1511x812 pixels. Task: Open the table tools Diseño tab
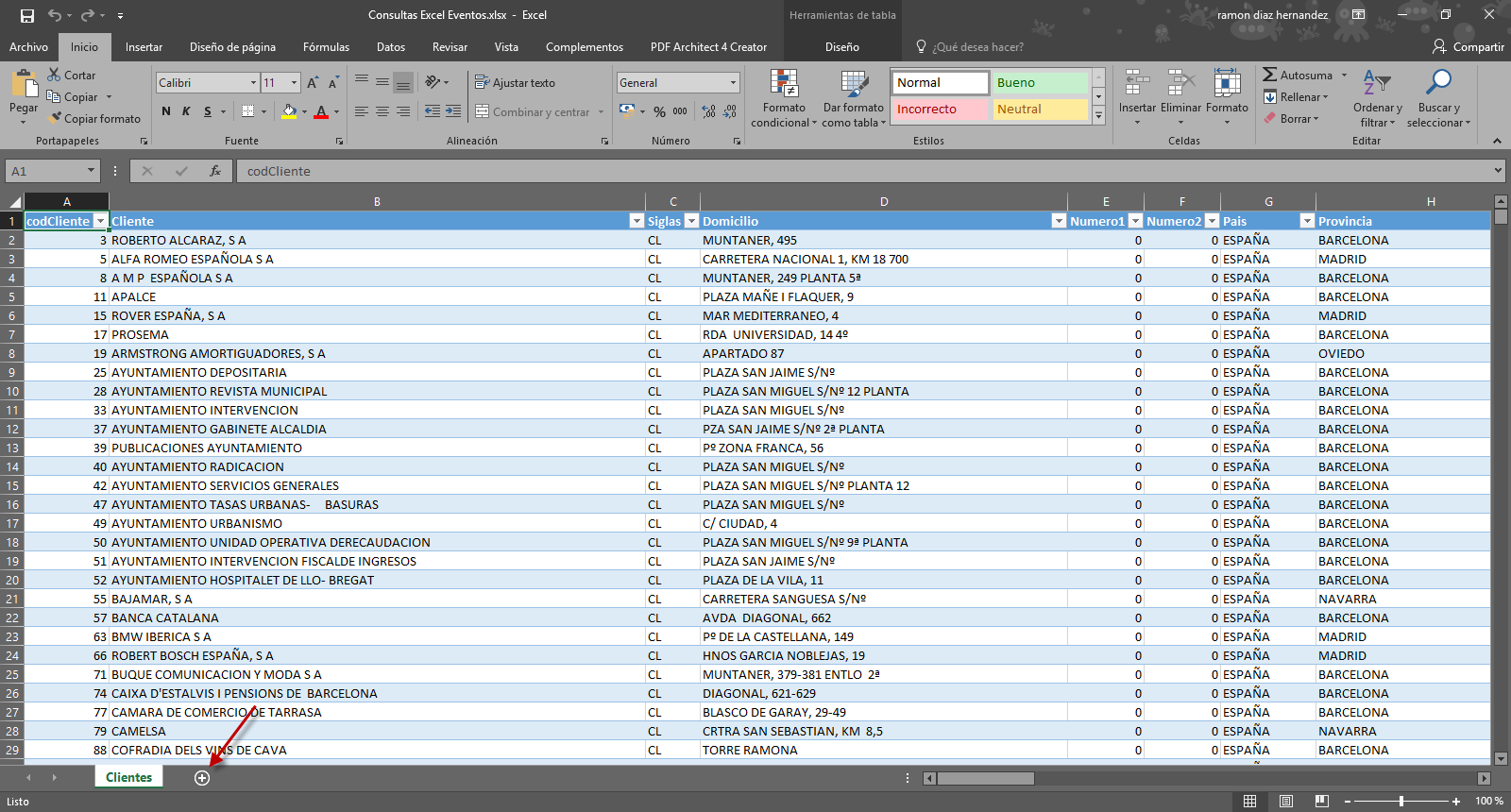842,47
